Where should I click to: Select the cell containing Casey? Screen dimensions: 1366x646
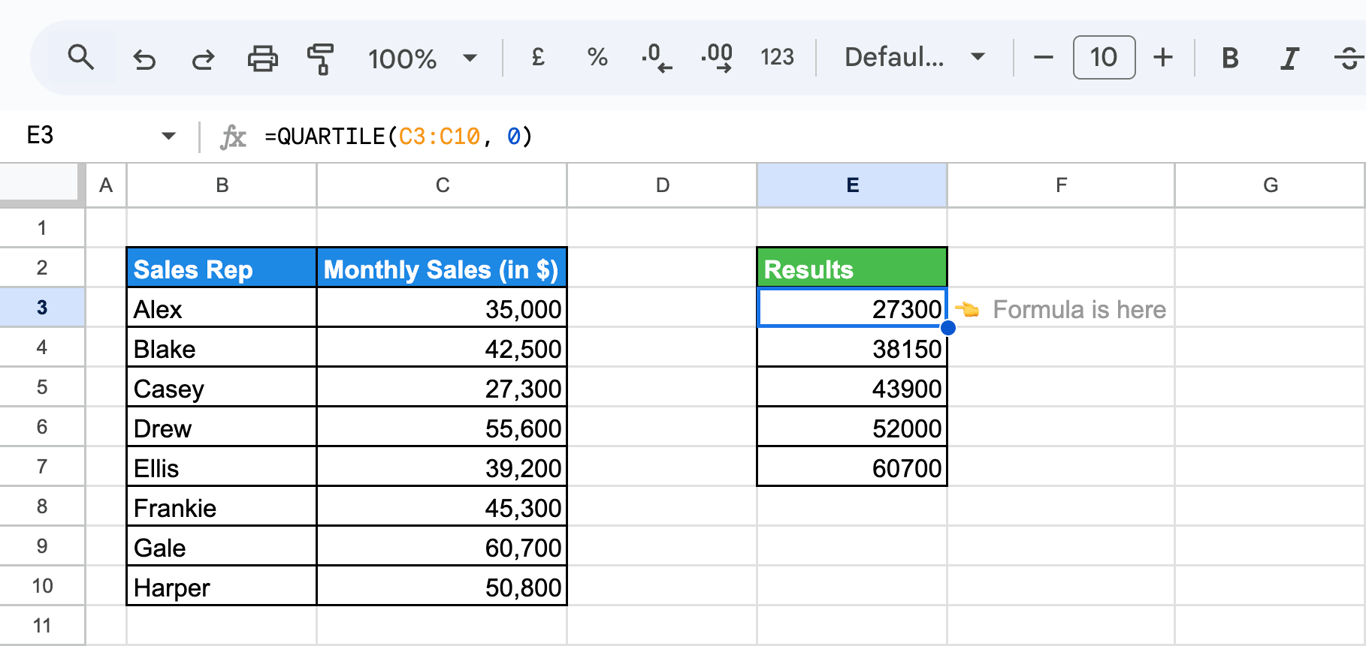coord(222,388)
